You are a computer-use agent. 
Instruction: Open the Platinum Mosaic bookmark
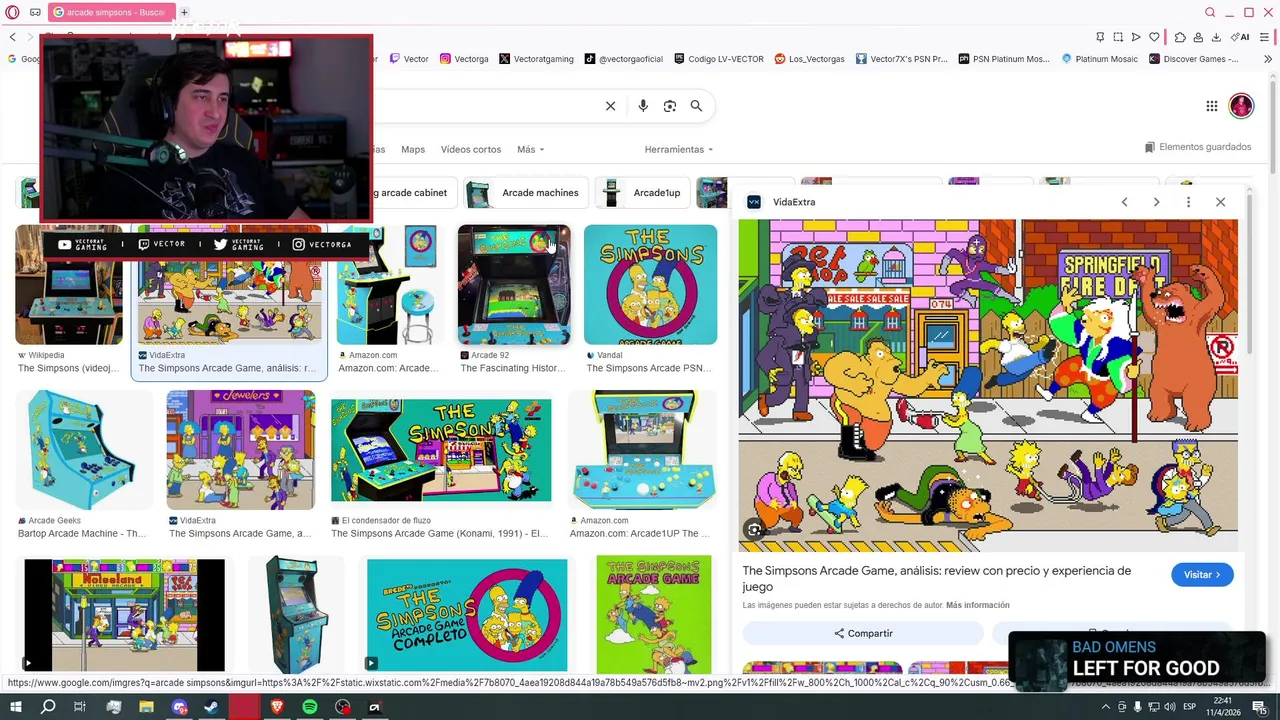point(1099,59)
